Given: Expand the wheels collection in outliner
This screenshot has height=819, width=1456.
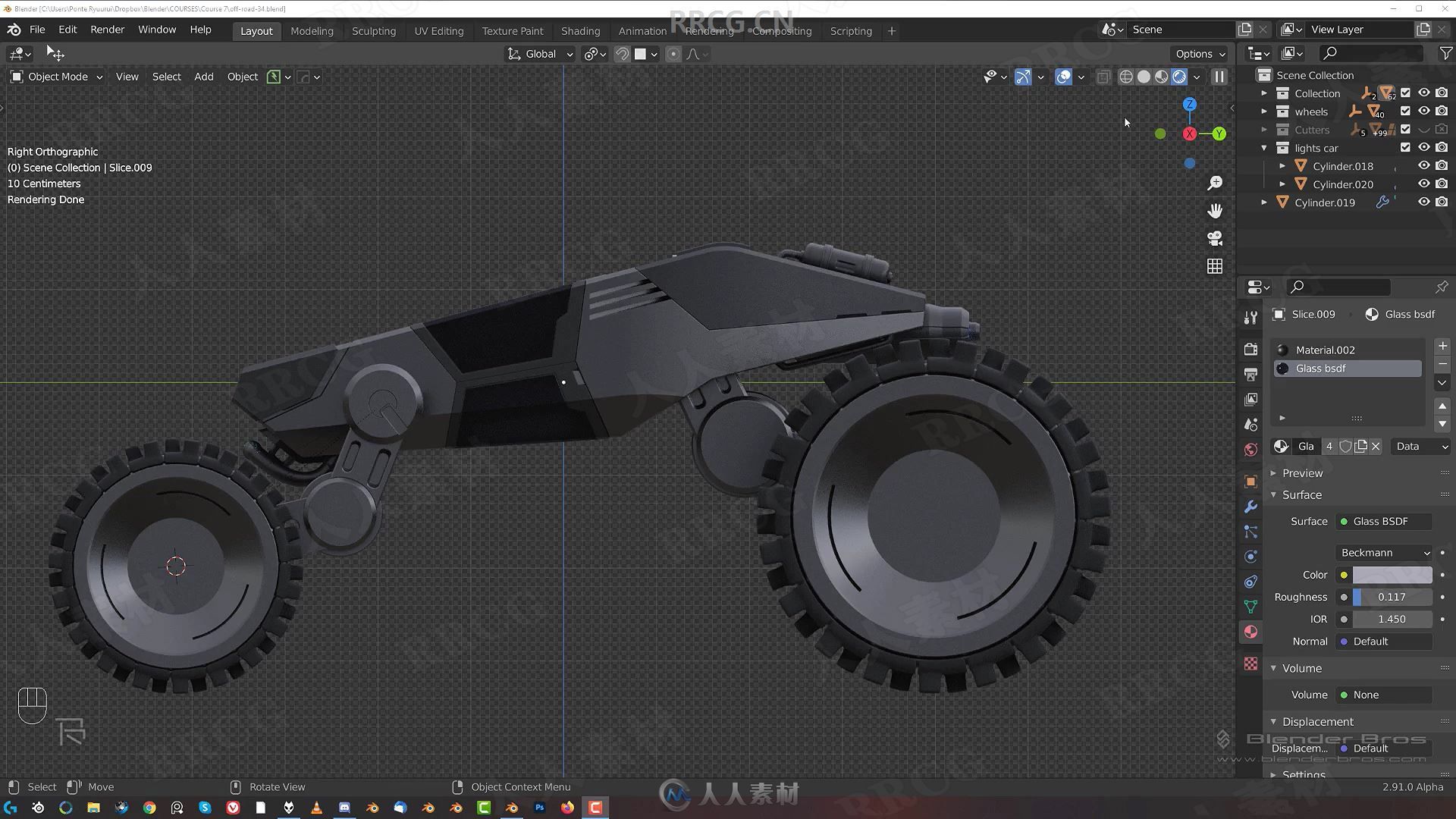Looking at the screenshot, I should pyautogui.click(x=1264, y=111).
